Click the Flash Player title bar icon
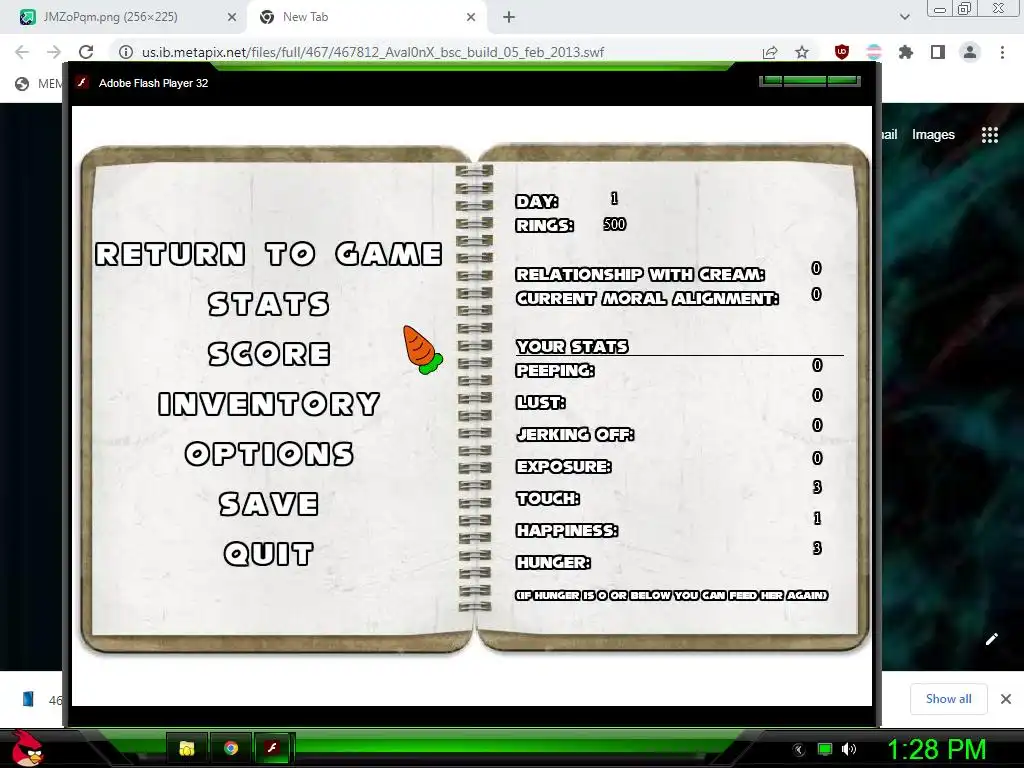The height and width of the screenshot is (768, 1024). pos(82,82)
